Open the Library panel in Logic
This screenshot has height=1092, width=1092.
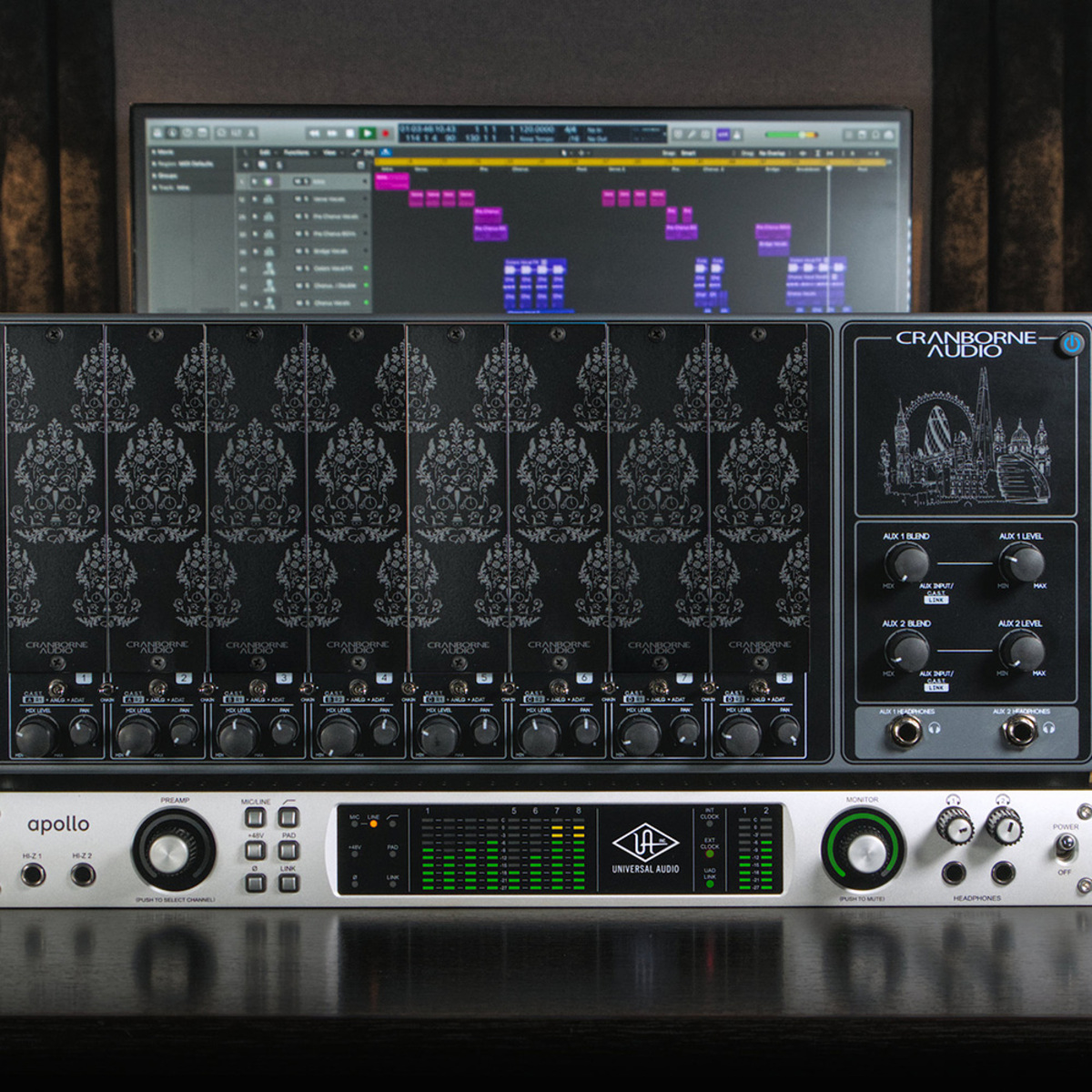156,133
